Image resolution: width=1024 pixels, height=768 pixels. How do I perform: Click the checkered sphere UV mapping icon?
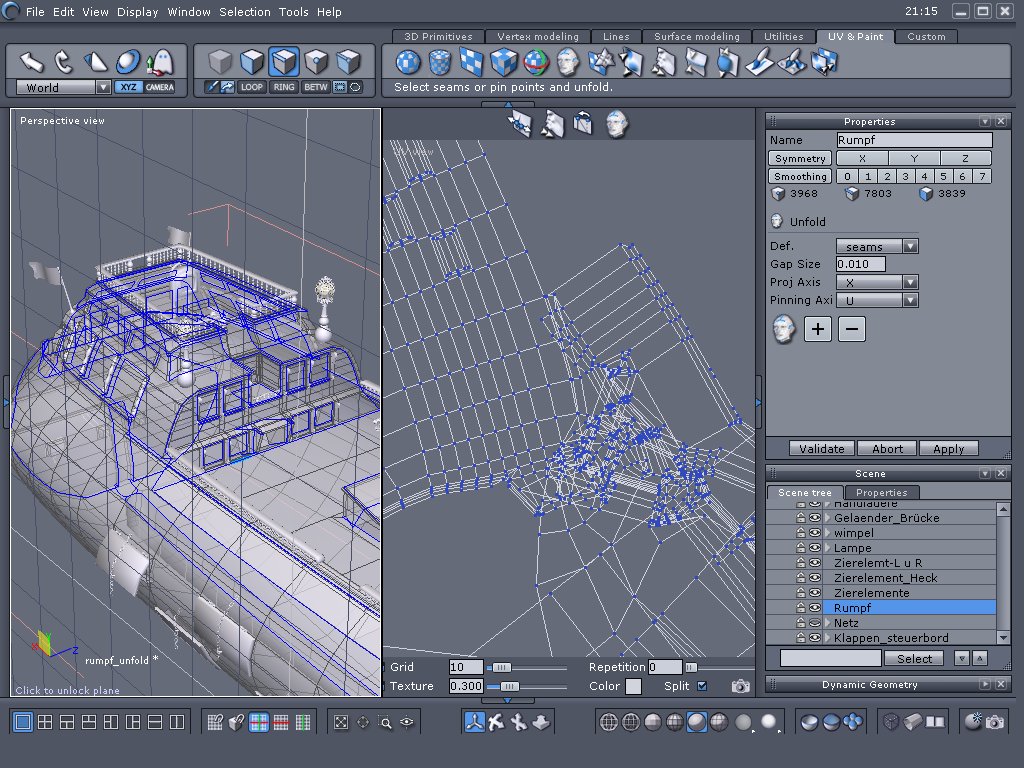tap(407, 63)
